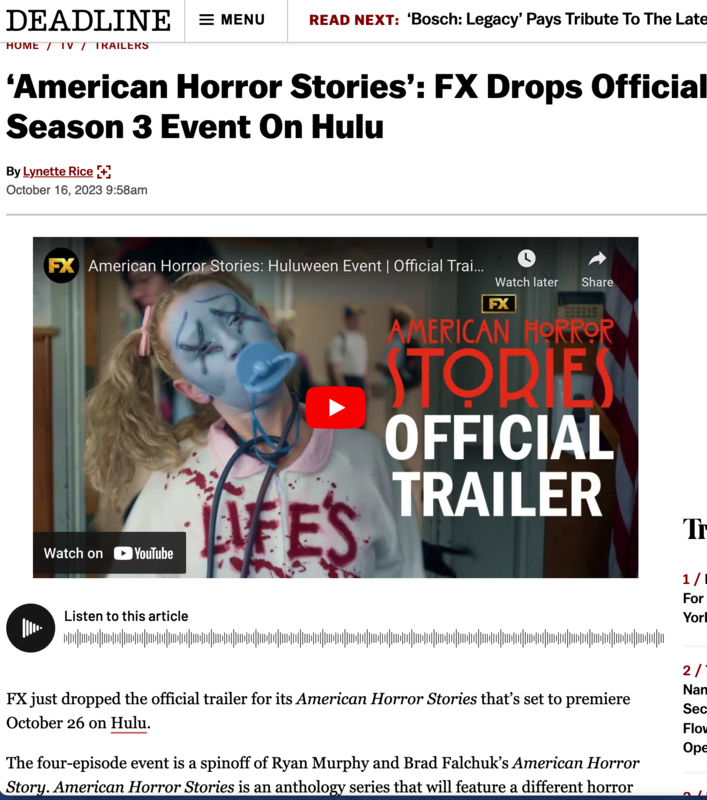Click the article headline text

point(356,106)
